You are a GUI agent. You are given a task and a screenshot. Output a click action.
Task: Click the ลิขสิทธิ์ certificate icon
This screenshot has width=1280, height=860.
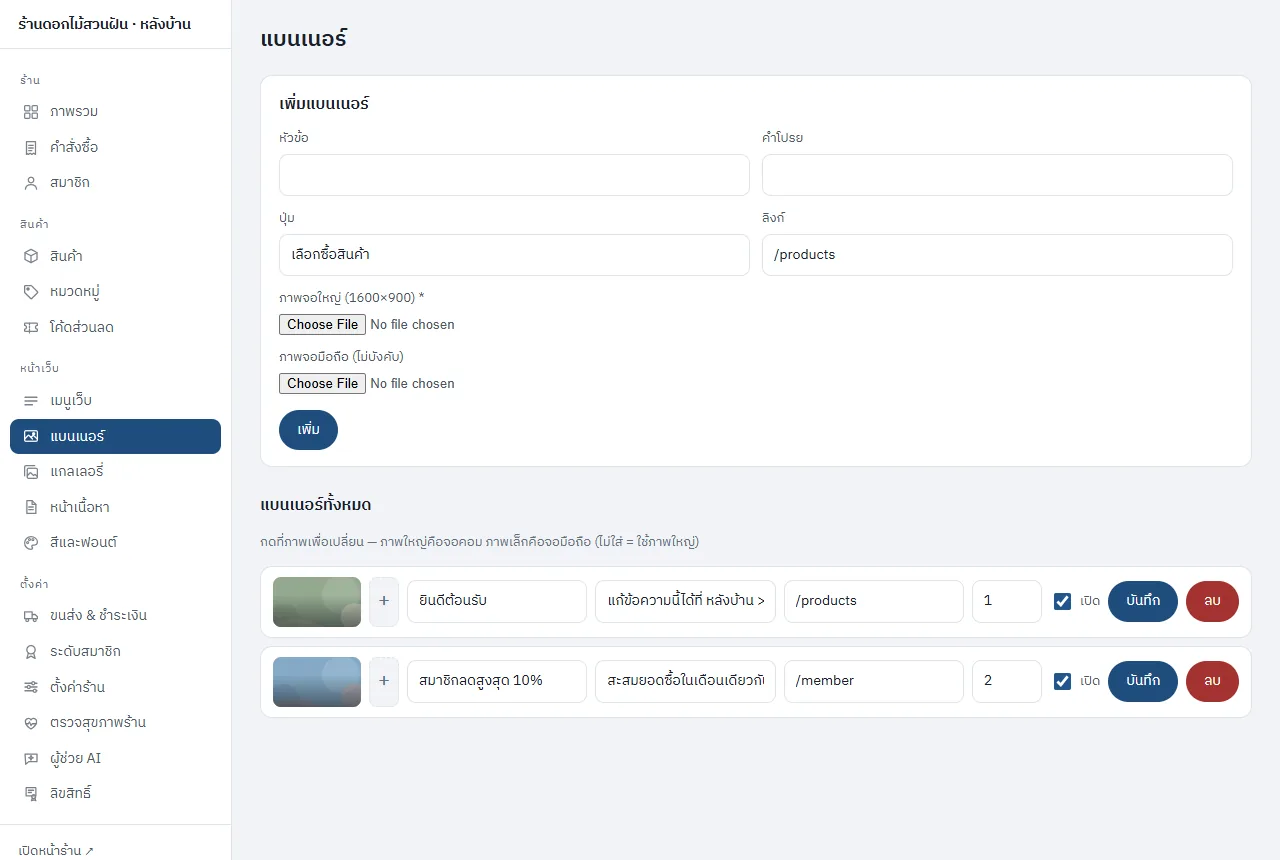point(31,793)
